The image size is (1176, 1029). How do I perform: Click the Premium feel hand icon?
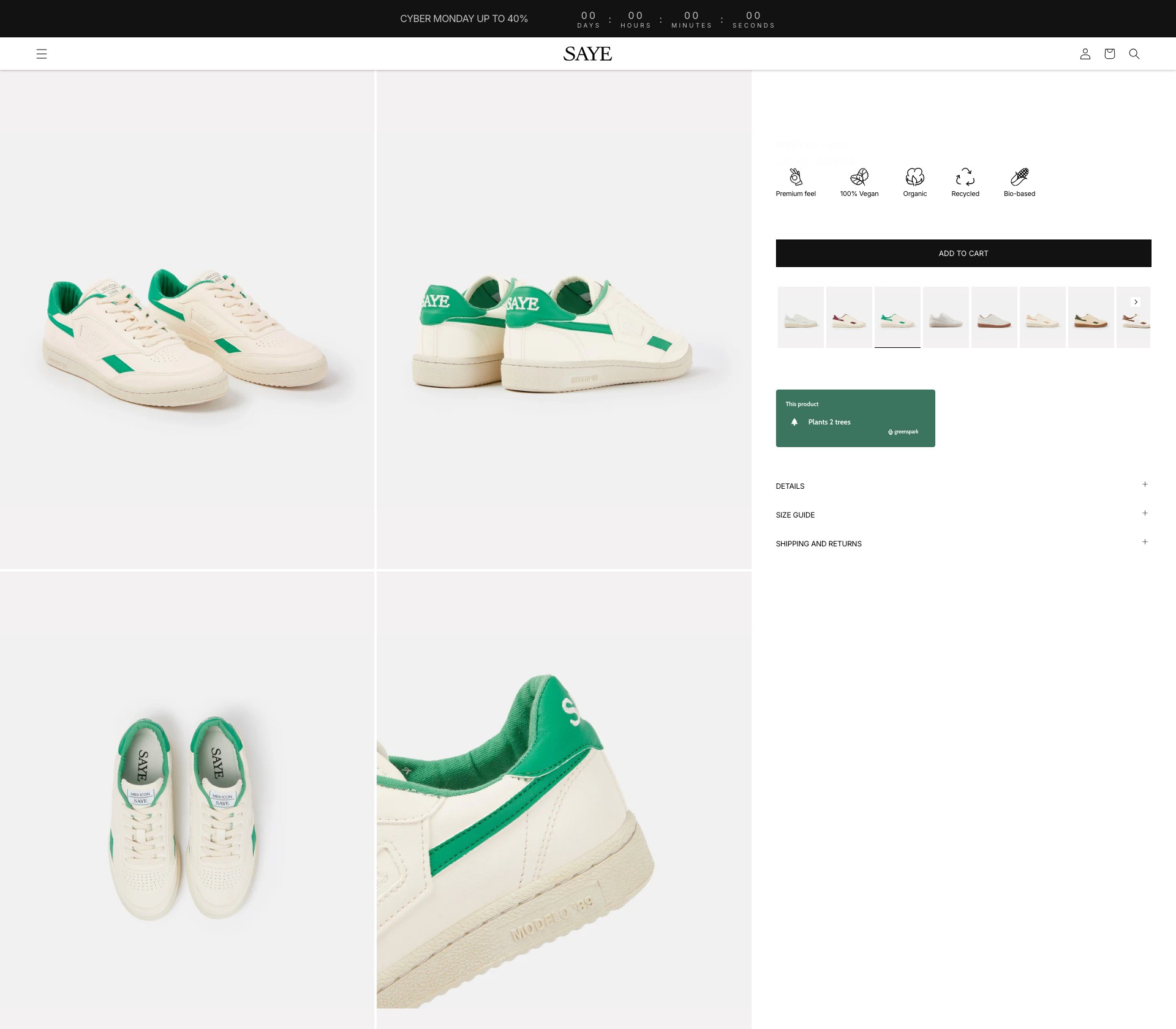click(x=796, y=177)
